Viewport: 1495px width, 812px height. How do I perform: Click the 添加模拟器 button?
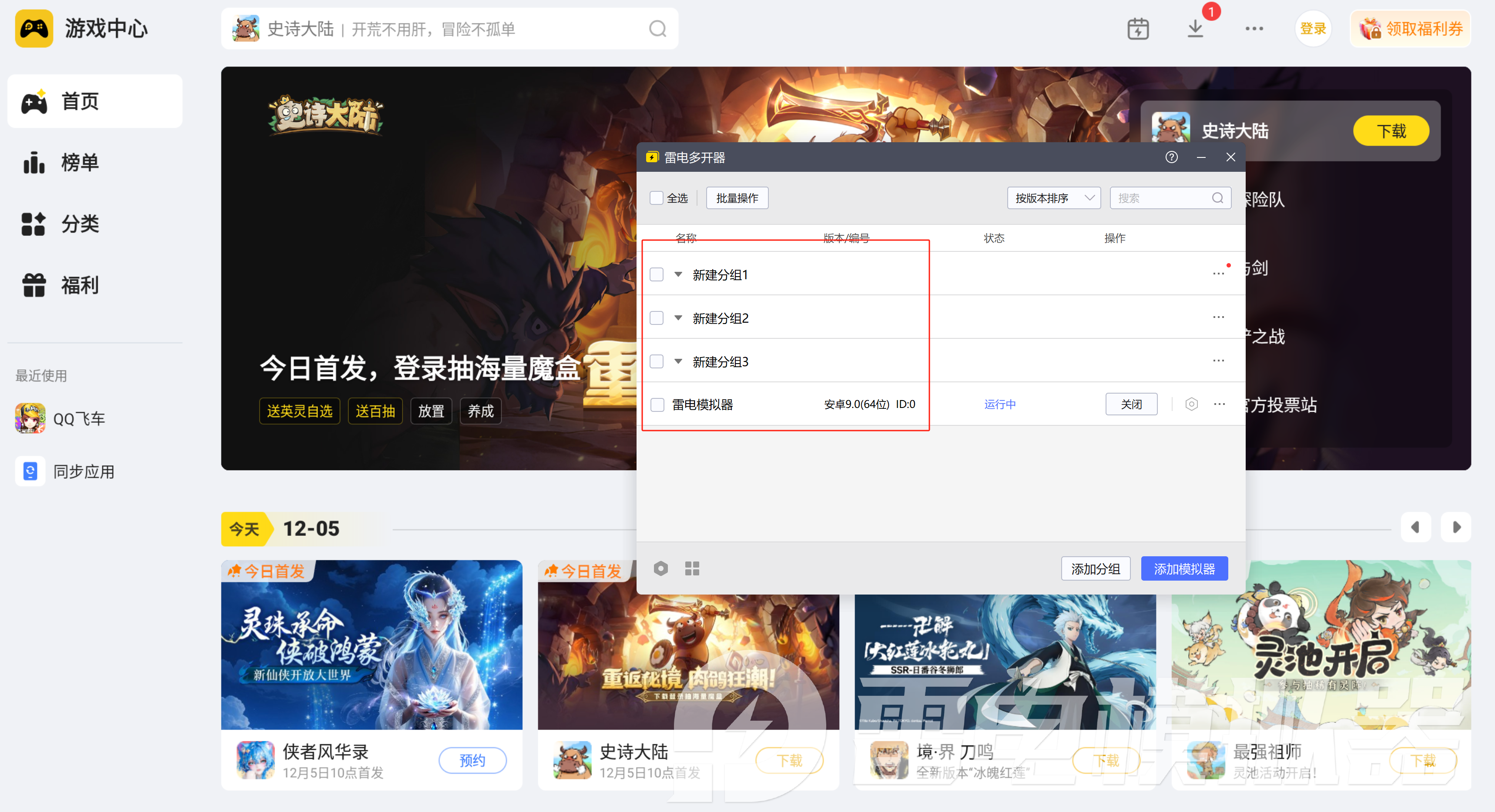point(1184,568)
